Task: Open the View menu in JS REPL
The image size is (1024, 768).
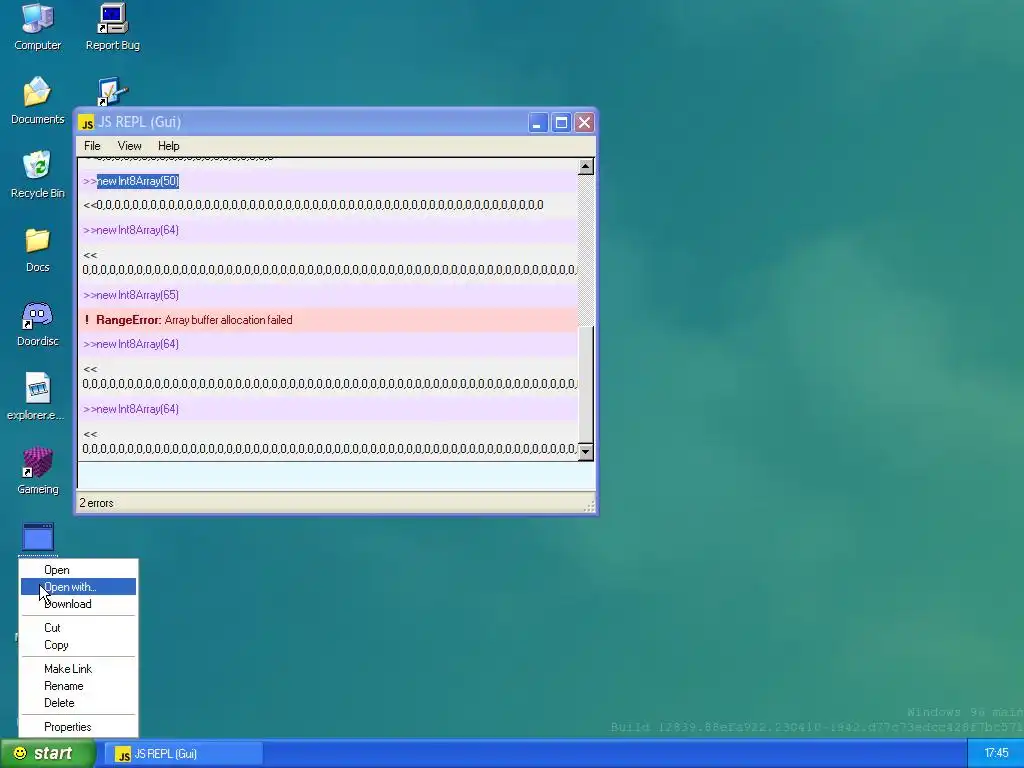Action: point(129,146)
